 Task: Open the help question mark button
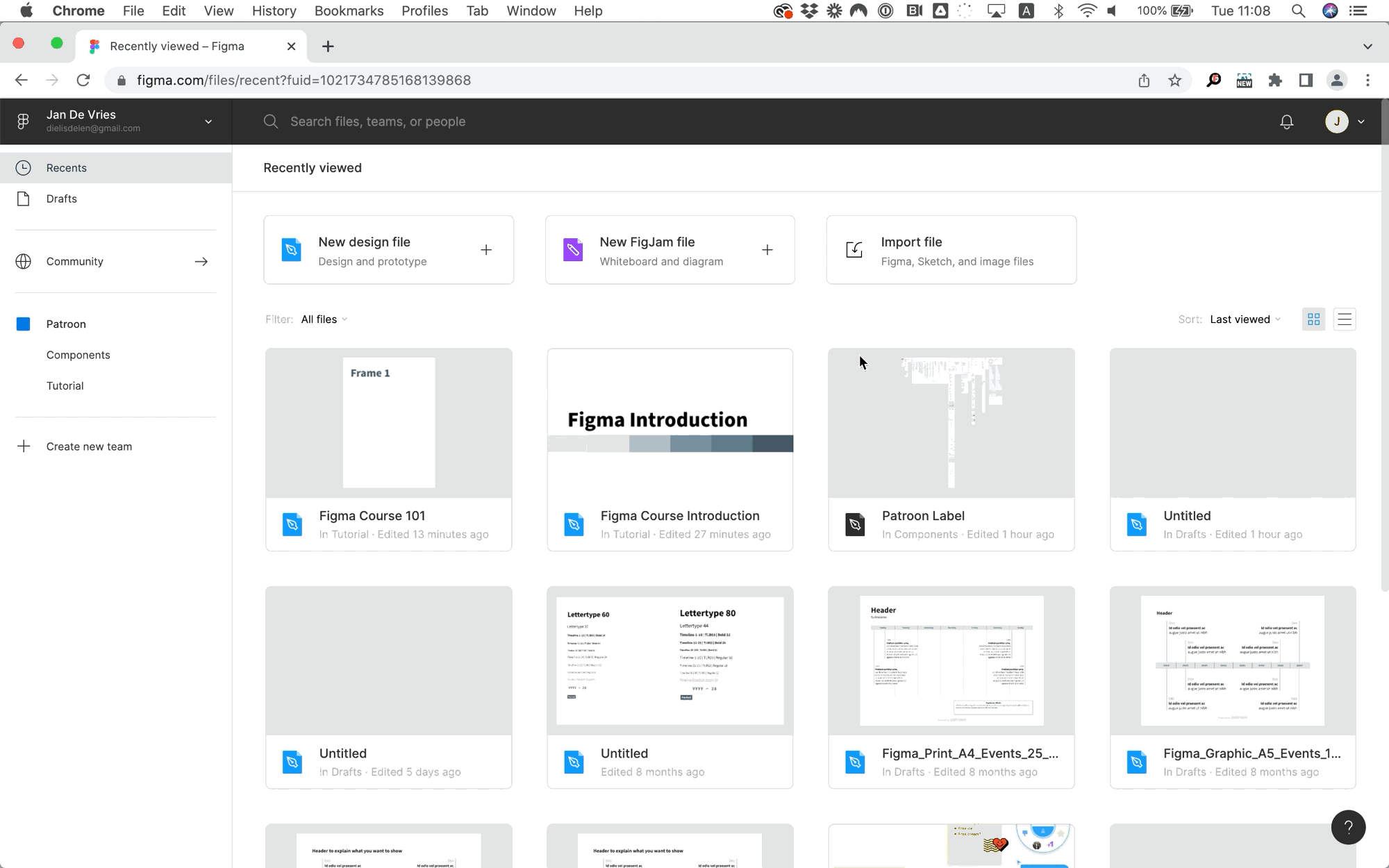1348,827
